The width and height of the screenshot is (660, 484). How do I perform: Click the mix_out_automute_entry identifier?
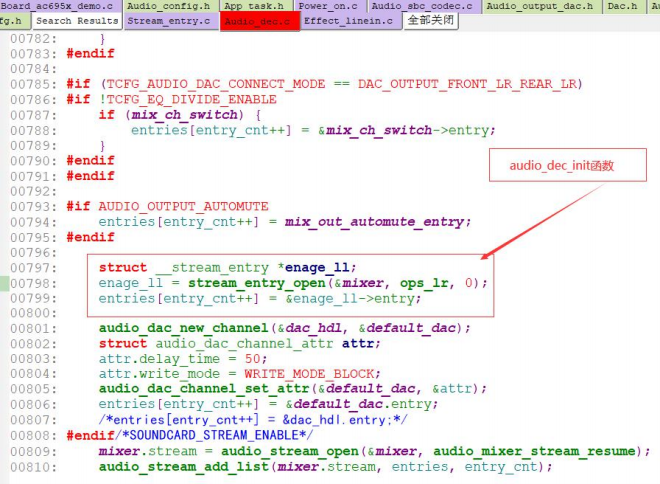(x=375, y=222)
